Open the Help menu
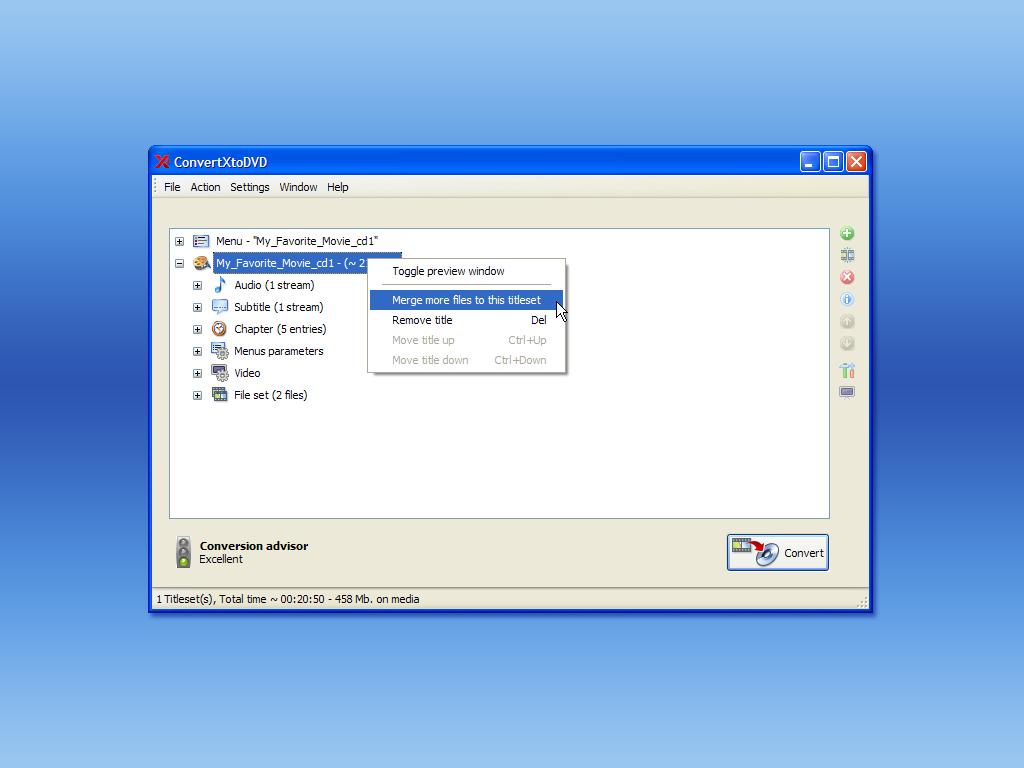 (x=338, y=187)
